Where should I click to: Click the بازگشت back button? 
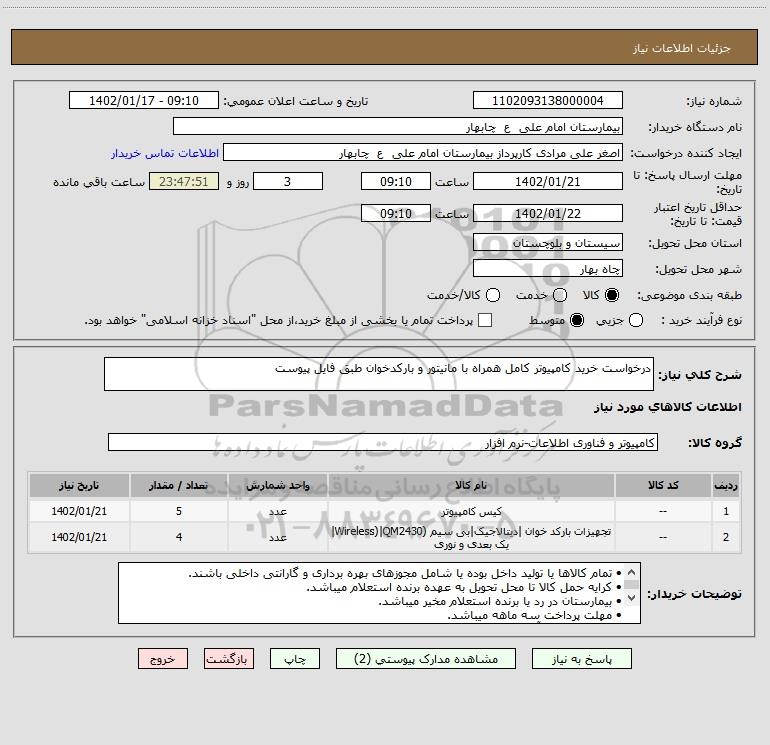click(x=229, y=659)
